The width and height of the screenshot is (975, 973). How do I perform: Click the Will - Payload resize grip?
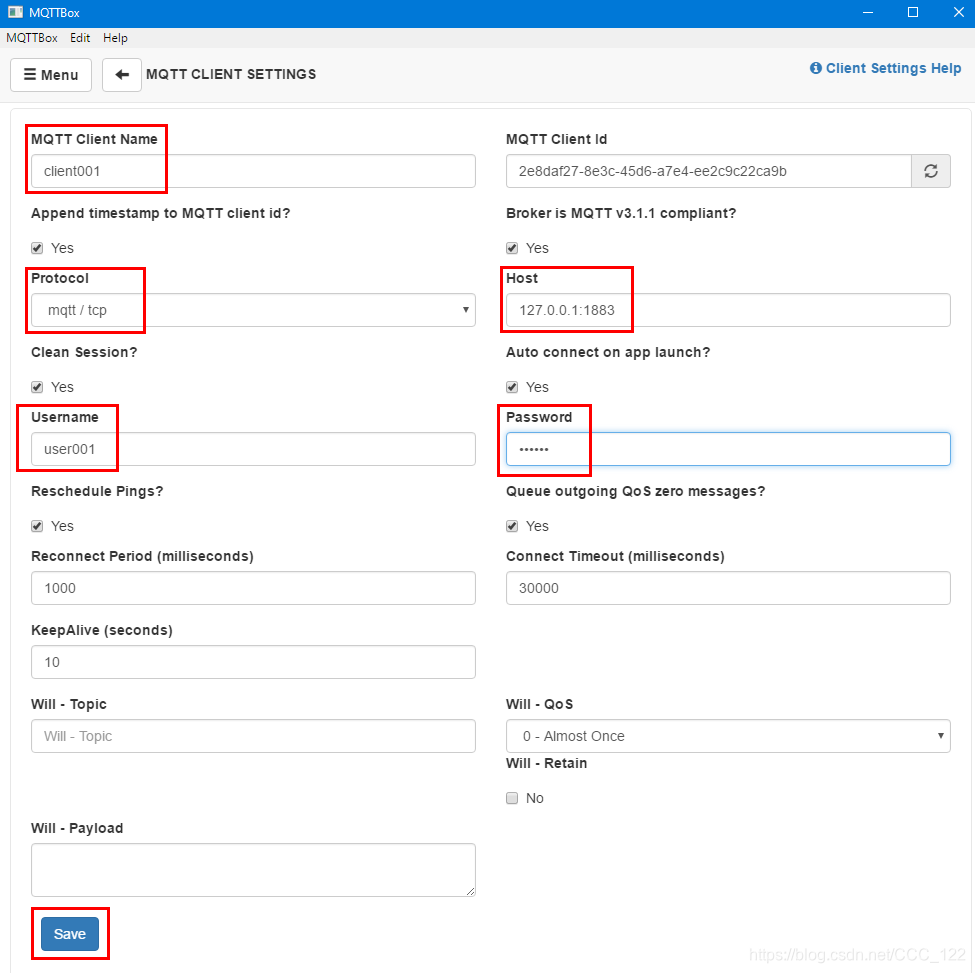(471, 892)
